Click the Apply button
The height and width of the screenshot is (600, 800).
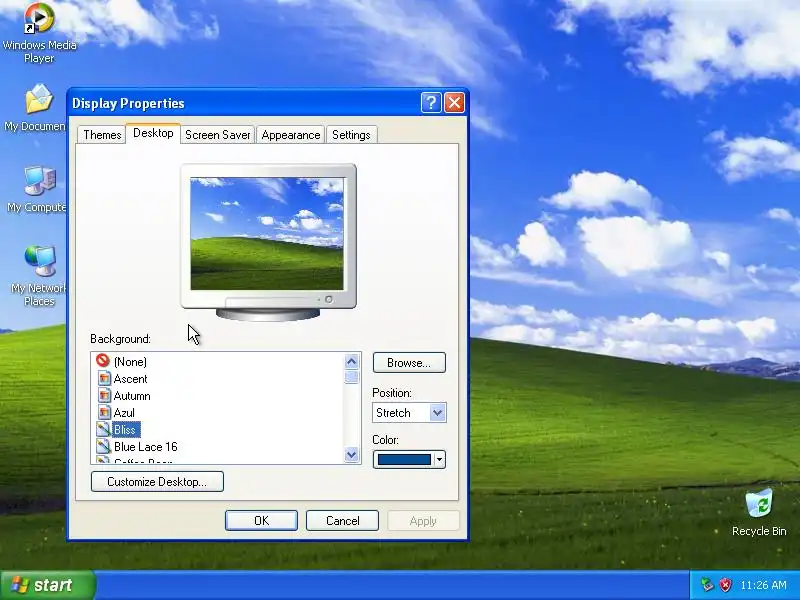tap(423, 521)
